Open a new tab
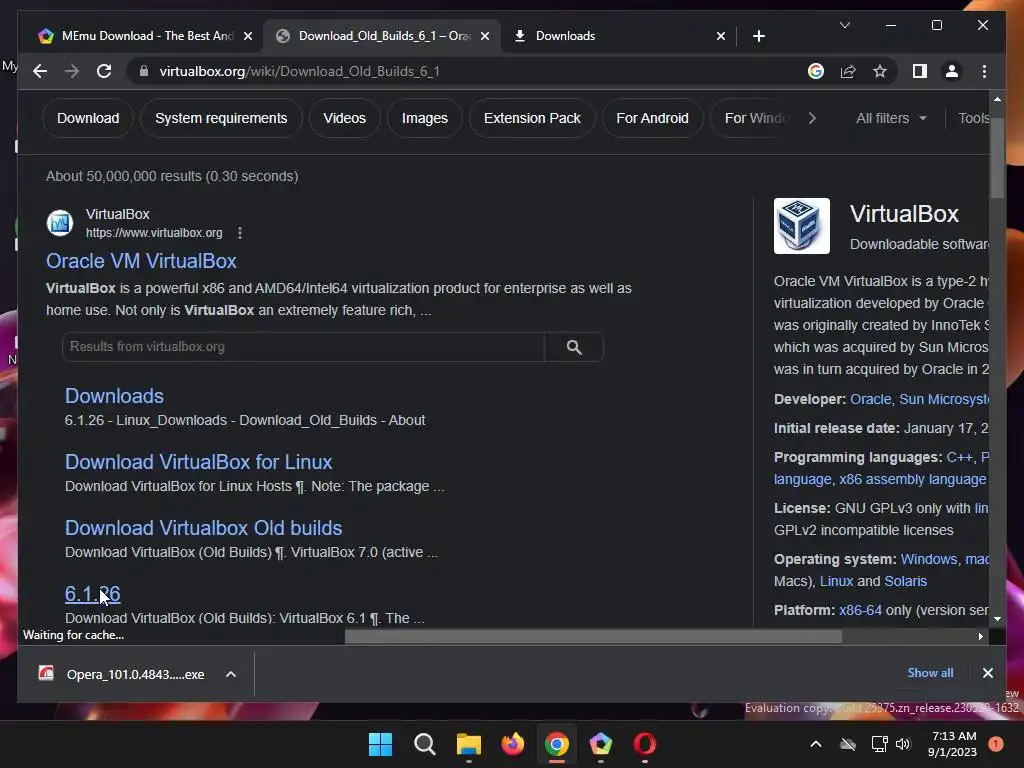The width and height of the screenshot is (1024, 768). pos(758,36)
